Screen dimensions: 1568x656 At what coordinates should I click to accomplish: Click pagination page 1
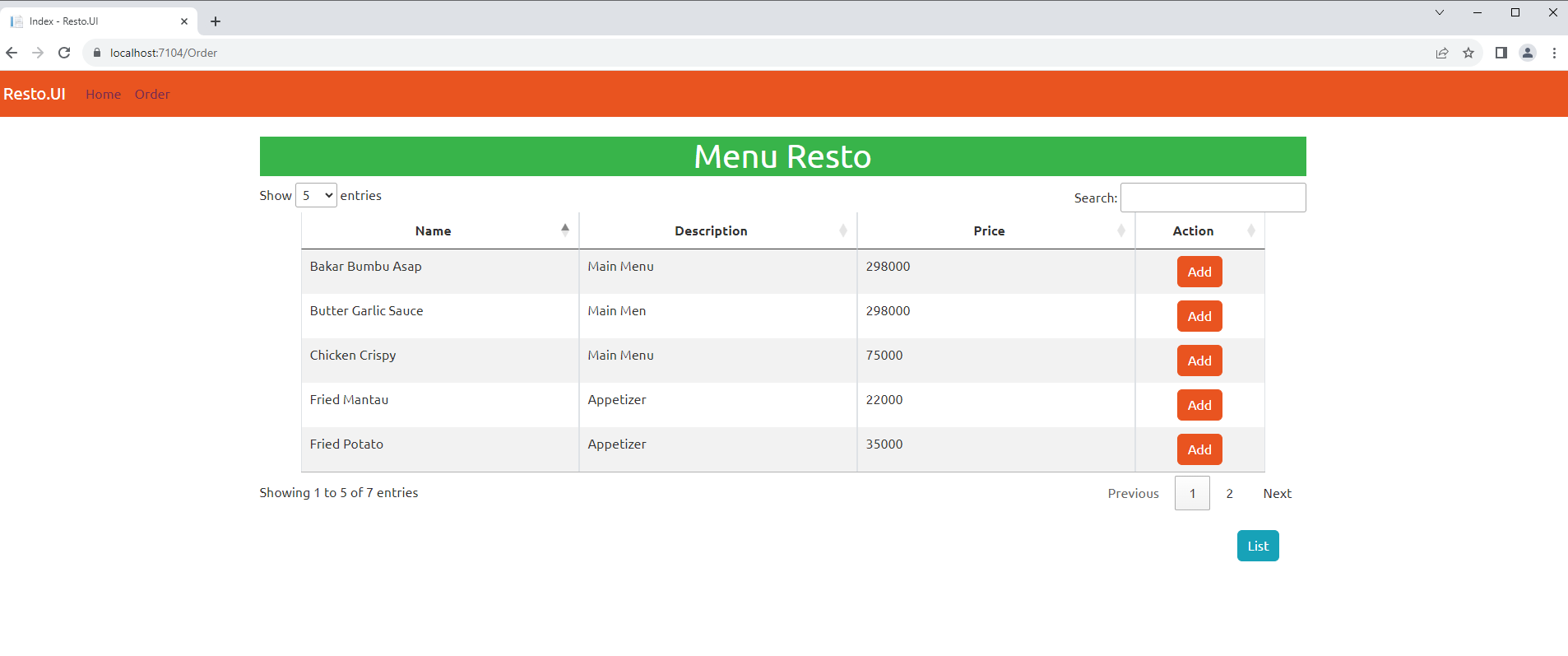[x=1192, y=493]
